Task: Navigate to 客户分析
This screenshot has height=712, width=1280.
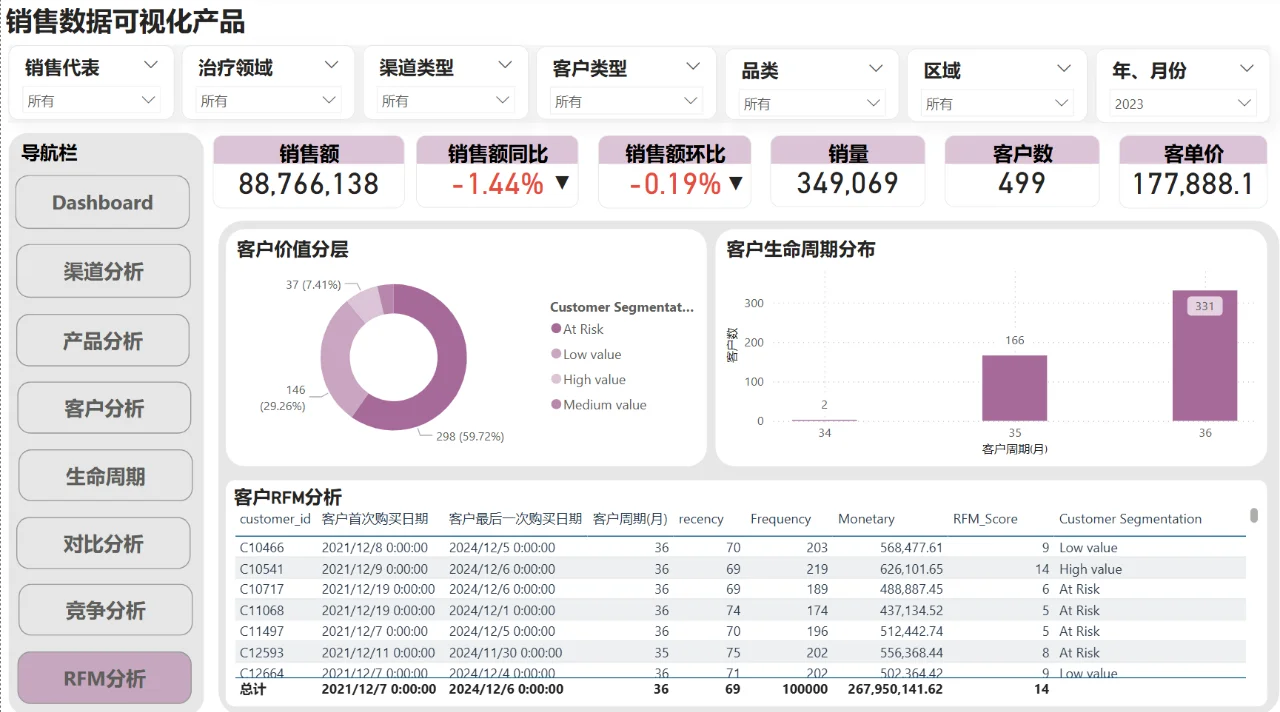Action: point(103,407)
